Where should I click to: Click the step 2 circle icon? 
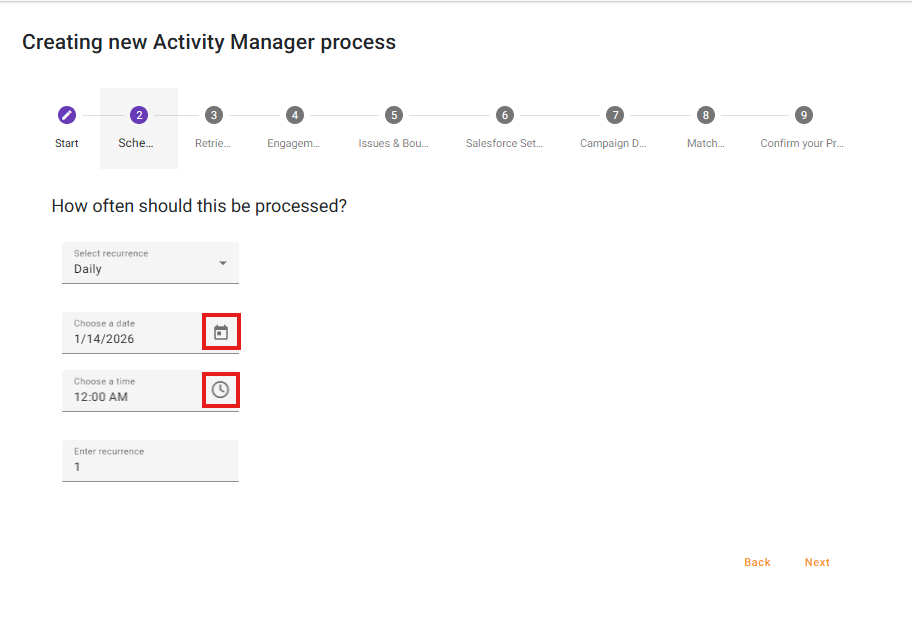click(x=139, y=115)
